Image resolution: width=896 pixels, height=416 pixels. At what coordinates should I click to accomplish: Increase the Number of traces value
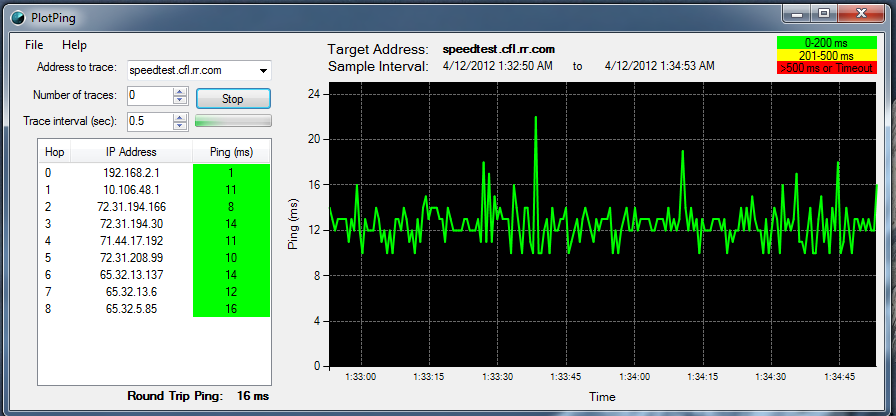pyautogui.click(x=181, y=92)
